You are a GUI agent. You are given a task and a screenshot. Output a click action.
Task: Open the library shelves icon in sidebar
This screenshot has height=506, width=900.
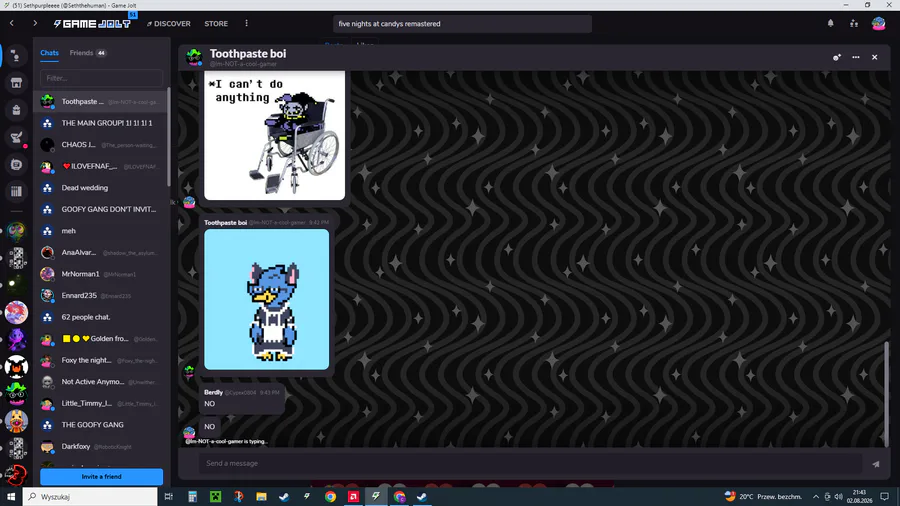(x=16, y=192)
